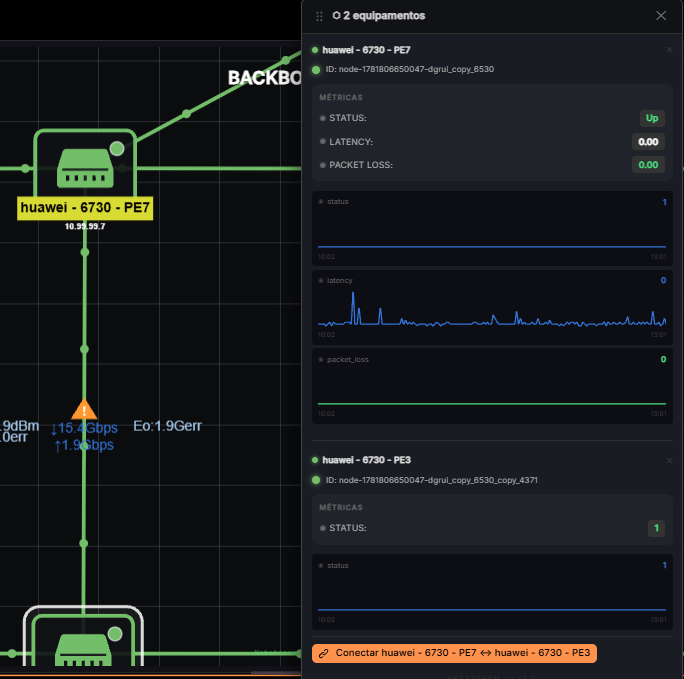Click the huawei - 6730 - PE7 panel heading

(x=366, y=50)
